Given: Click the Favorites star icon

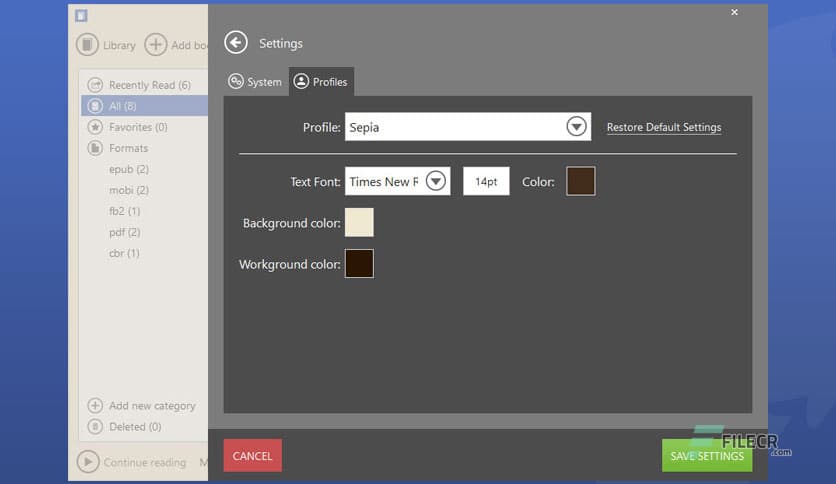Looking at the screenshot, I should (95, 127).
